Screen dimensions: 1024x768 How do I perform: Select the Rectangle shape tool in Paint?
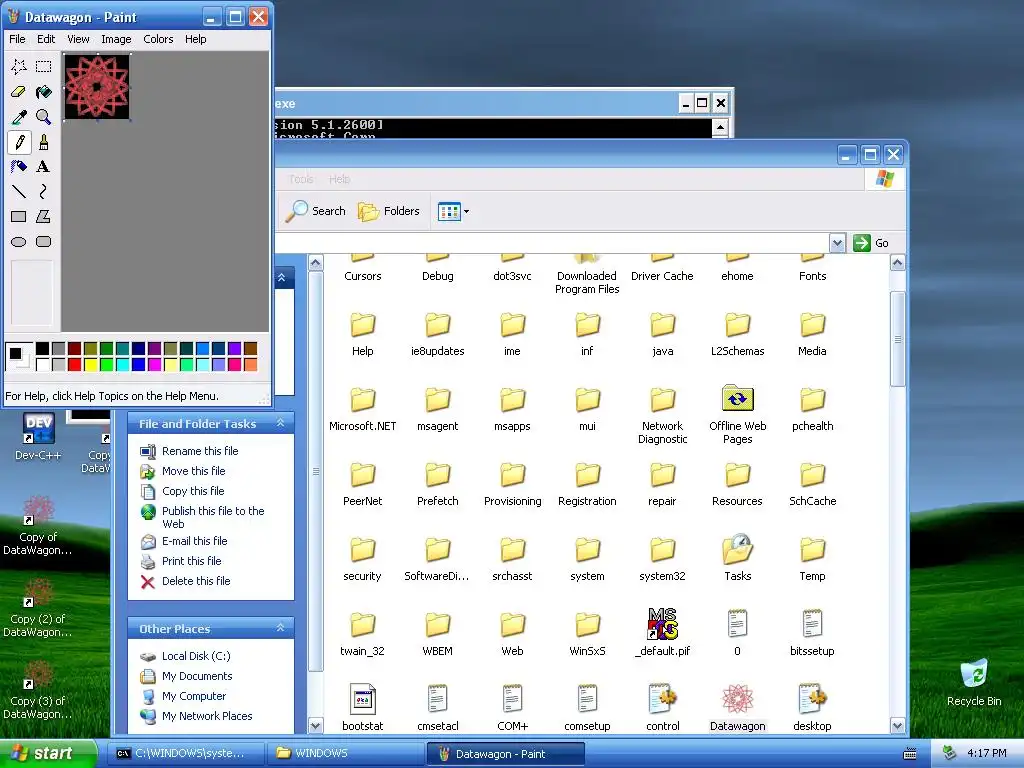tap(19, 216)
